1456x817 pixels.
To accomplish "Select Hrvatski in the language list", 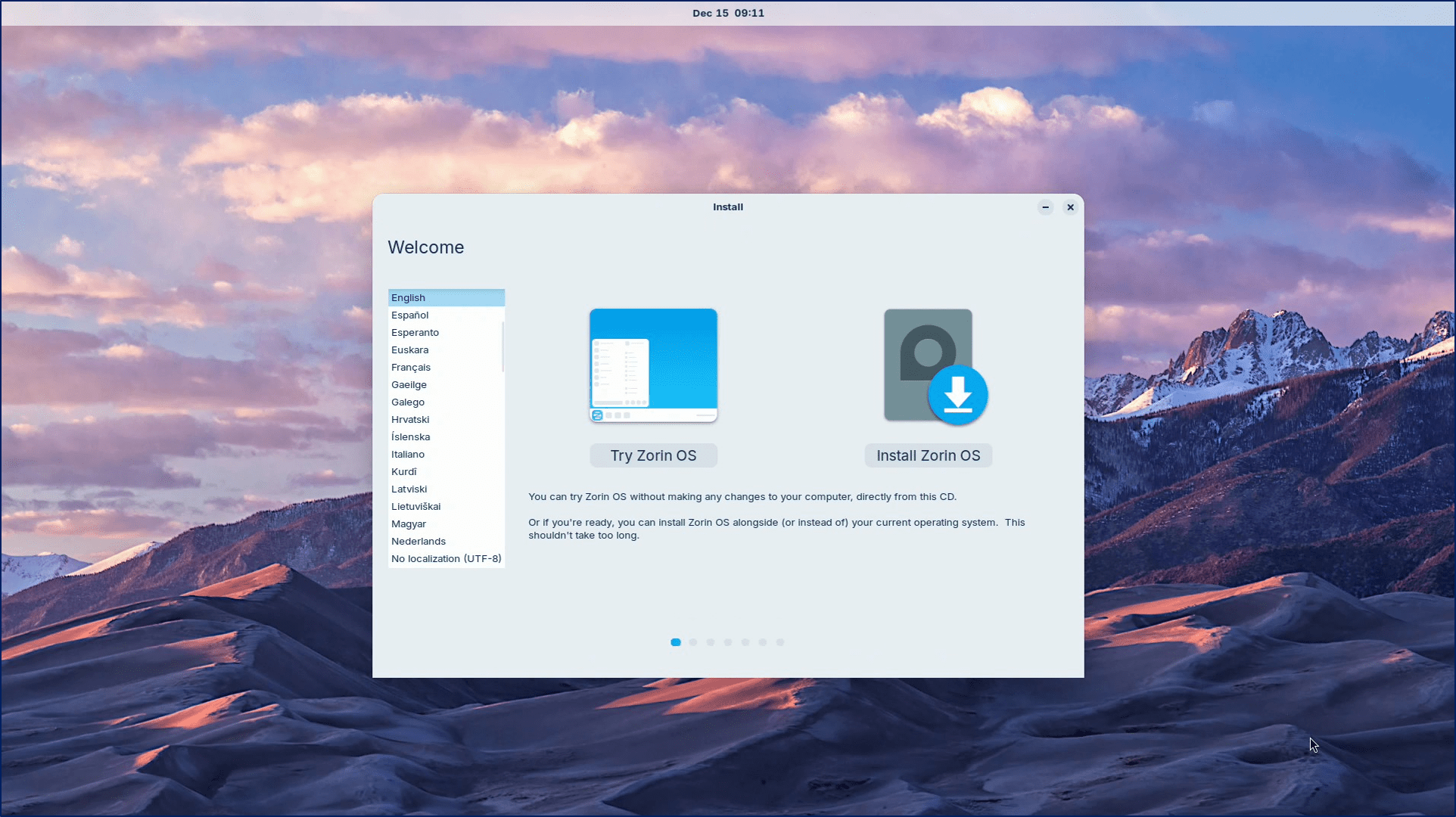I will 410,420.
